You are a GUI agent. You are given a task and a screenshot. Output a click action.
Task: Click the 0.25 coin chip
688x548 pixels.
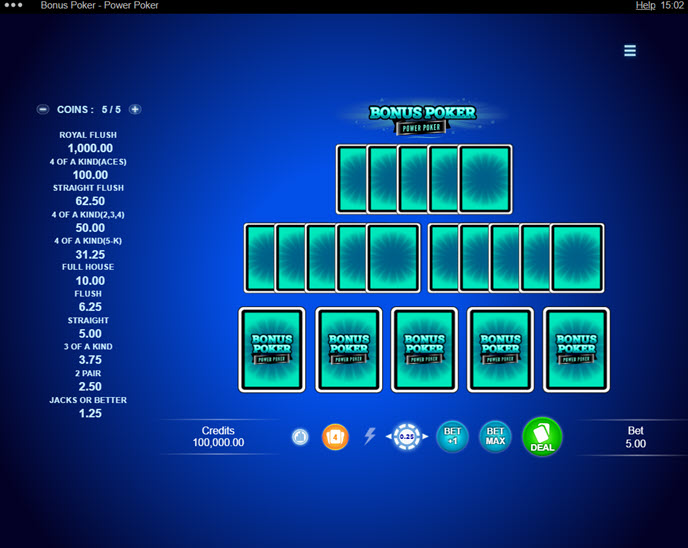[407, 437]
